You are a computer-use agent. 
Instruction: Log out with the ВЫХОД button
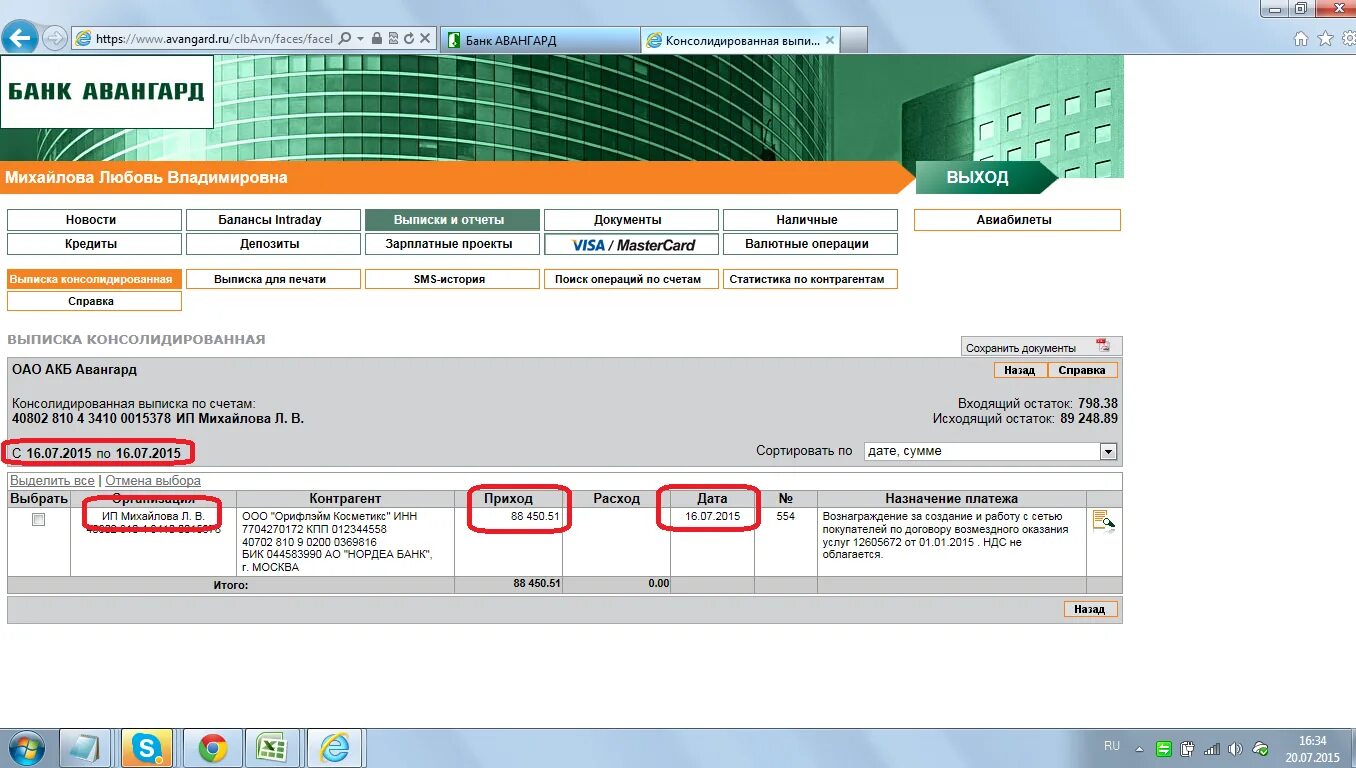coord(978,177)
